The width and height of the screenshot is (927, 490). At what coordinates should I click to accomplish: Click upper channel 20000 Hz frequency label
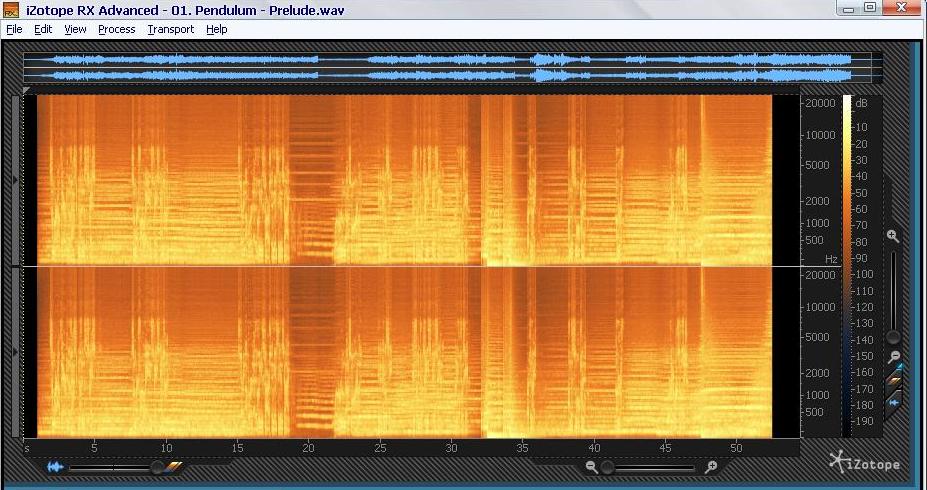click(x=821, y=103)
